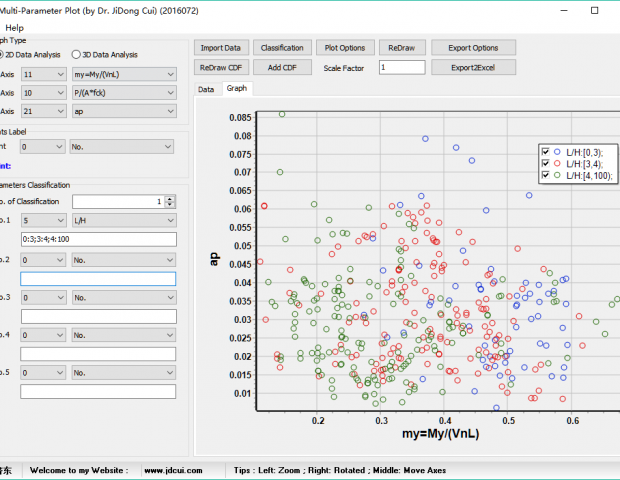Click the red circle marker in legend
The image size is (620, 480).
coord(556,163)
